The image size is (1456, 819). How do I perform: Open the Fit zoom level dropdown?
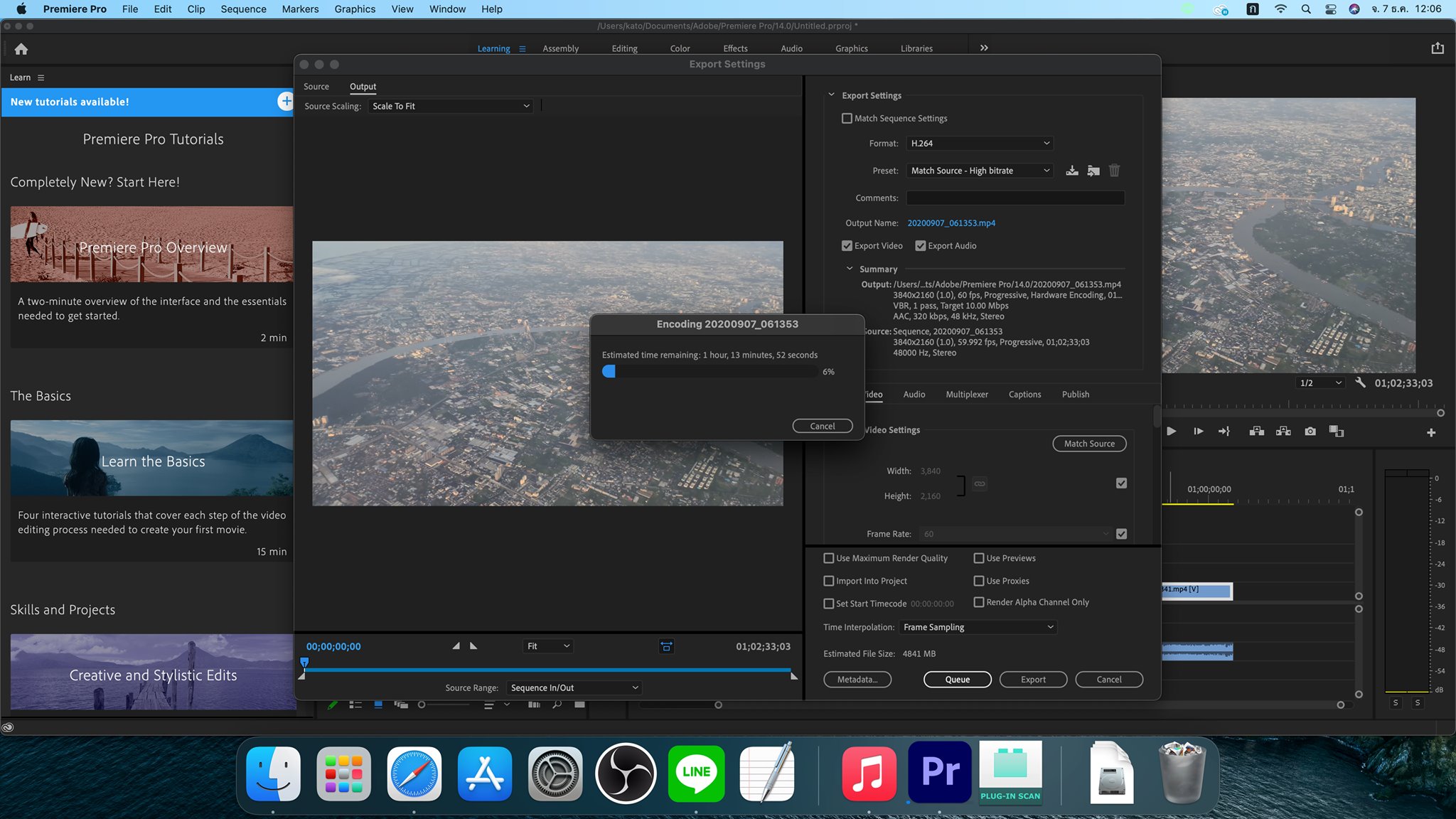pos(547,646)
